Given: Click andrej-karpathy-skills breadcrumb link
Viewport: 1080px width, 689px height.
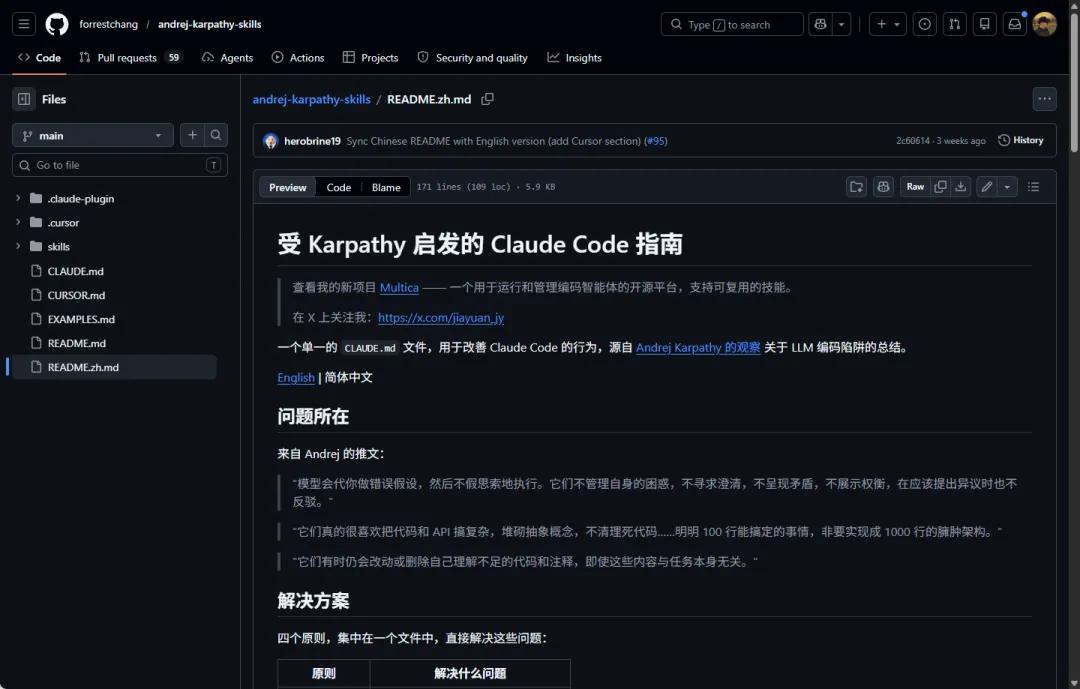Looking at the screenshot, I should click(311, 99).
